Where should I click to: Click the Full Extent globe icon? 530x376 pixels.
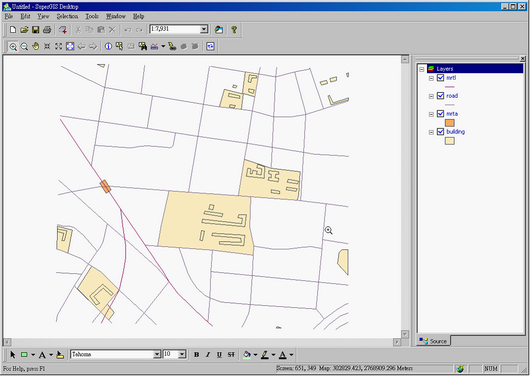pos(70,46)
